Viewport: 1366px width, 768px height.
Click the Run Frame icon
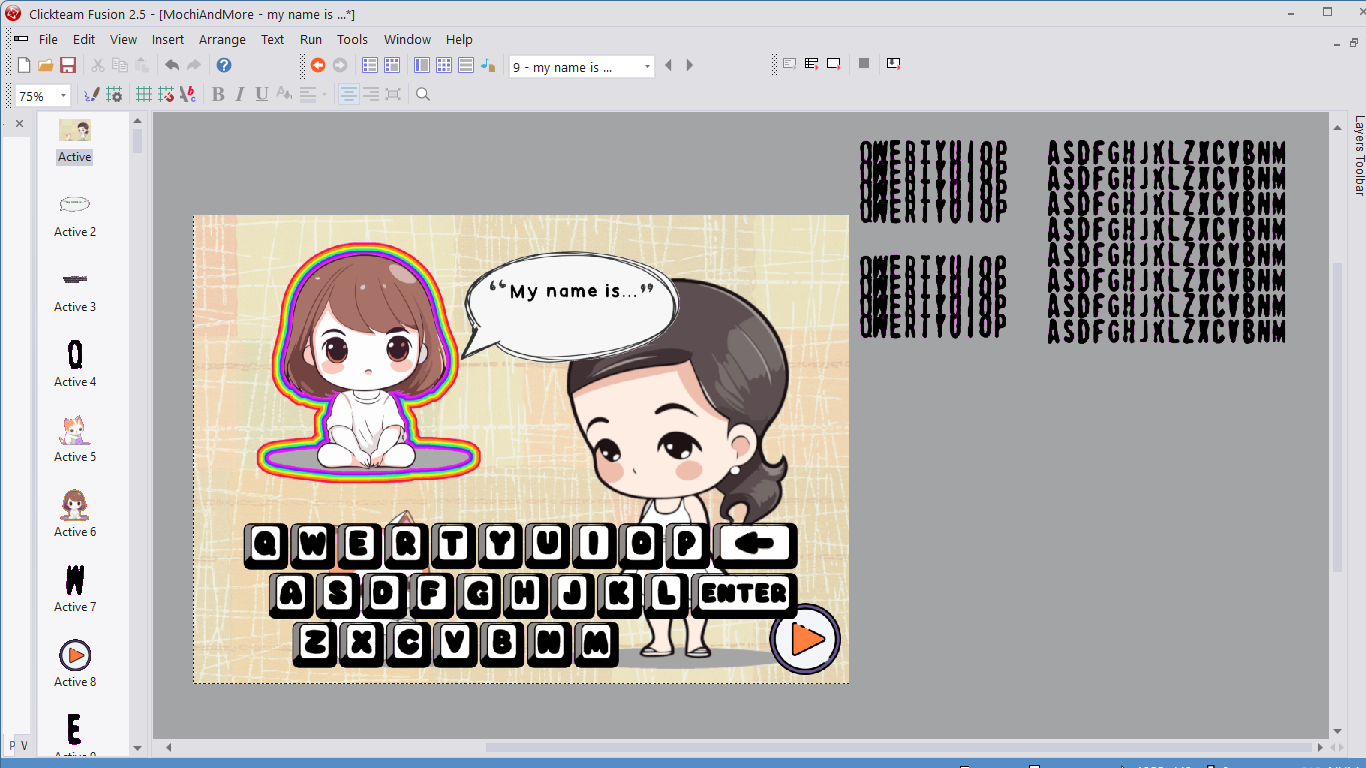[833, 64]
